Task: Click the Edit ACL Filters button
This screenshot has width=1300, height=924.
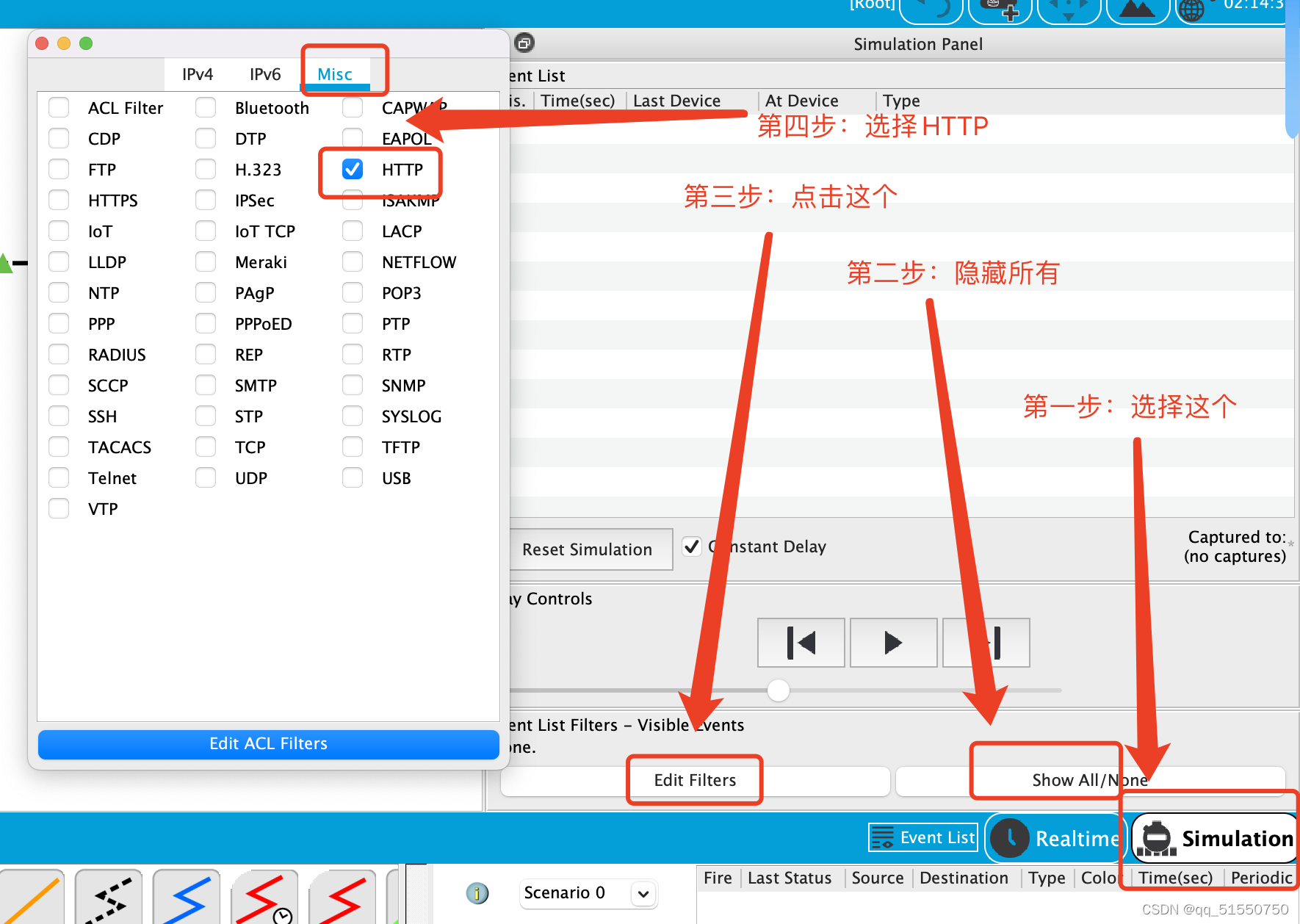Action: [x=269, y=744]
